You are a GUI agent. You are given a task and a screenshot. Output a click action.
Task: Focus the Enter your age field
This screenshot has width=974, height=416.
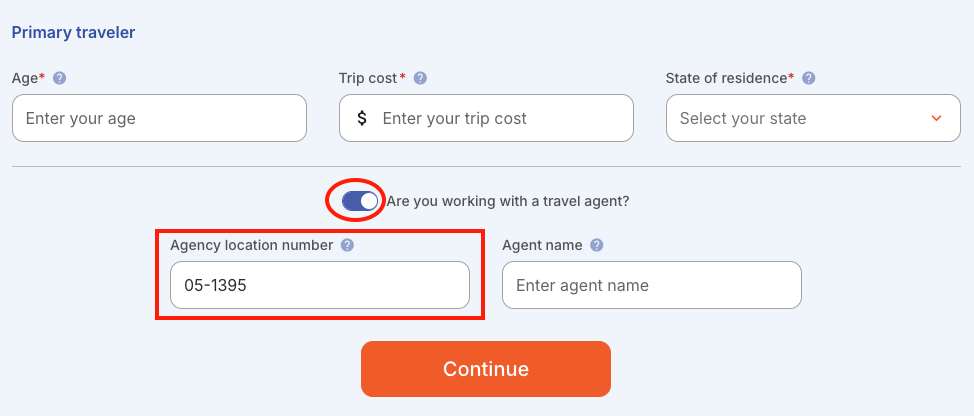[159, 118]
